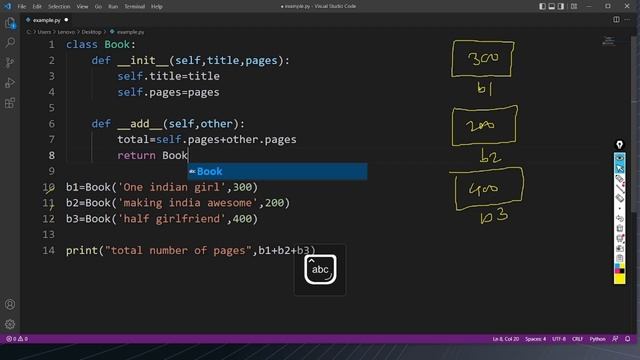The image size is (640, 360).
Task: Click the minimap at editor top right
Action: 609,41
